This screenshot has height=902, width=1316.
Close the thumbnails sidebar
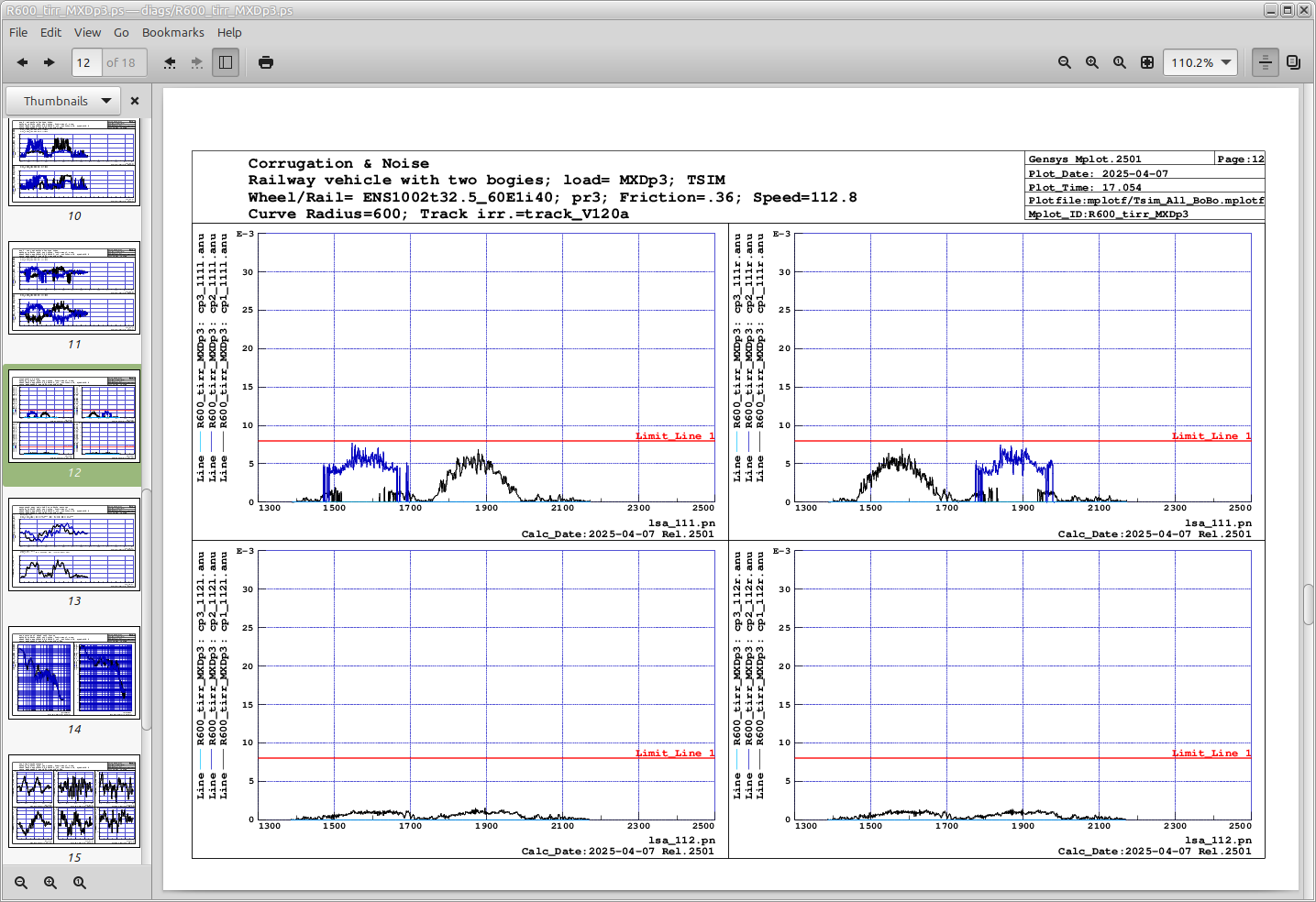135,101
